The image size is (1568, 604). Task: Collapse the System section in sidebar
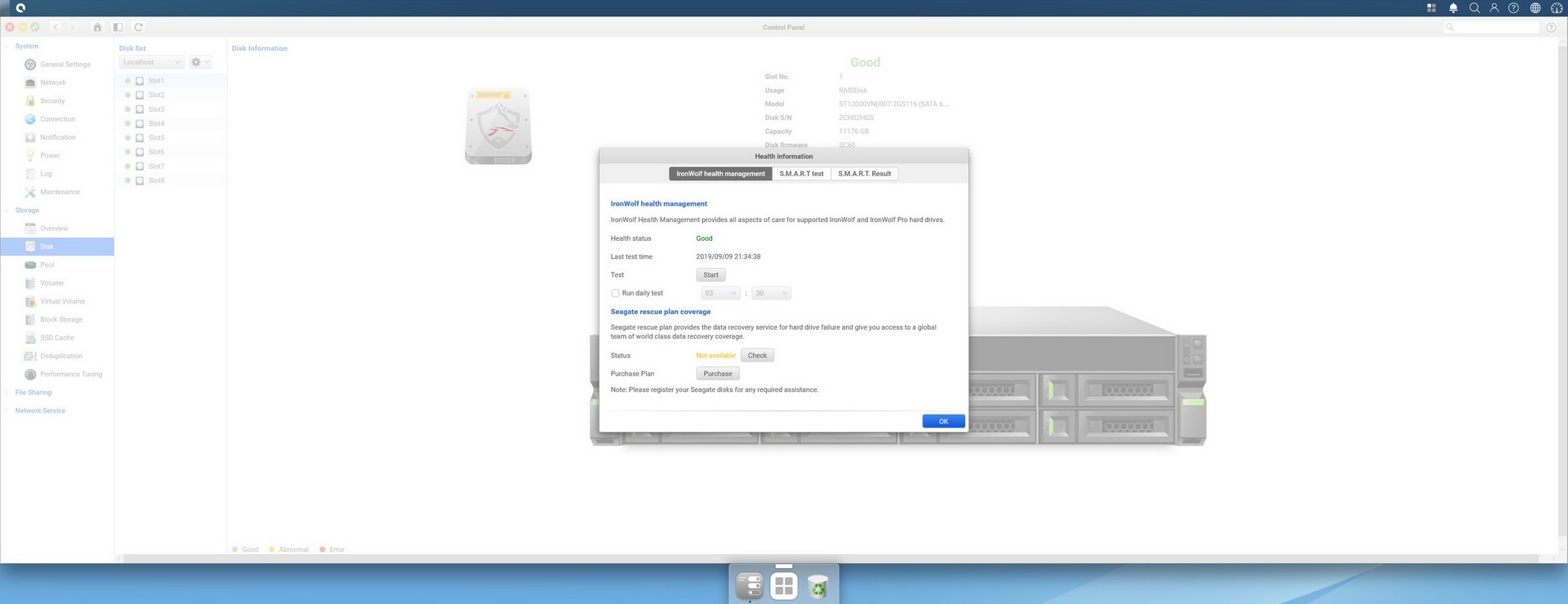pyautogui.click(x=7, y=47)
